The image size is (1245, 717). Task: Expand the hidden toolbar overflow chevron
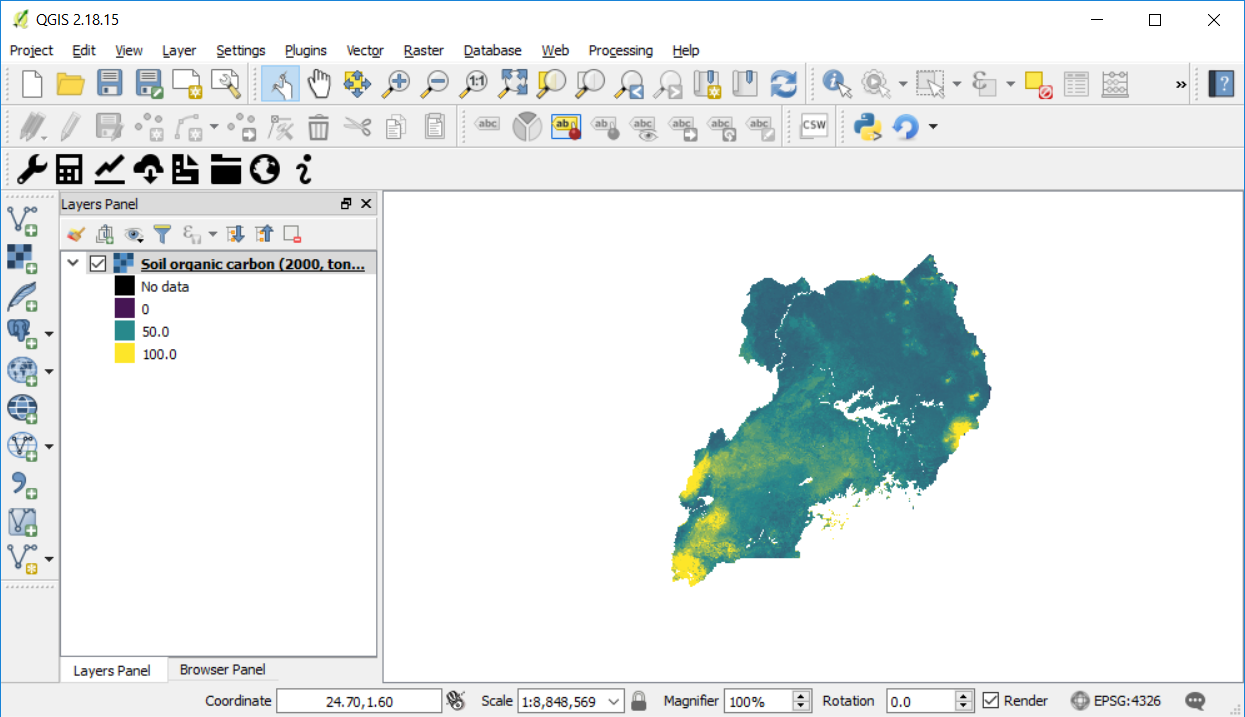pos(1180,84)
